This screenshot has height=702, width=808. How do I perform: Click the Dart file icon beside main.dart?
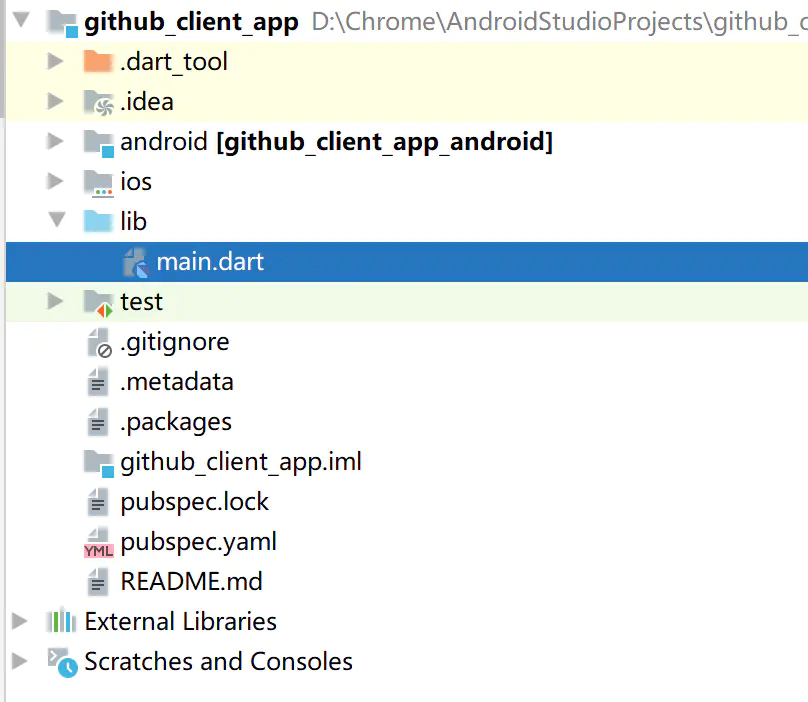tap(135, 262)
